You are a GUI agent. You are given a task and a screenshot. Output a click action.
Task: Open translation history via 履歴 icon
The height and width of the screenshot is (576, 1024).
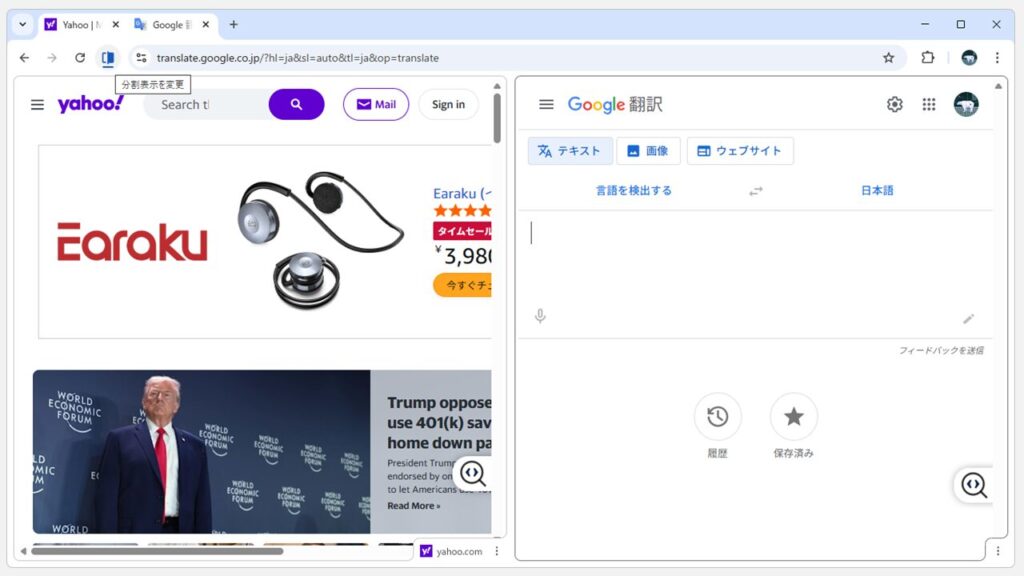[x=718, y=417]
